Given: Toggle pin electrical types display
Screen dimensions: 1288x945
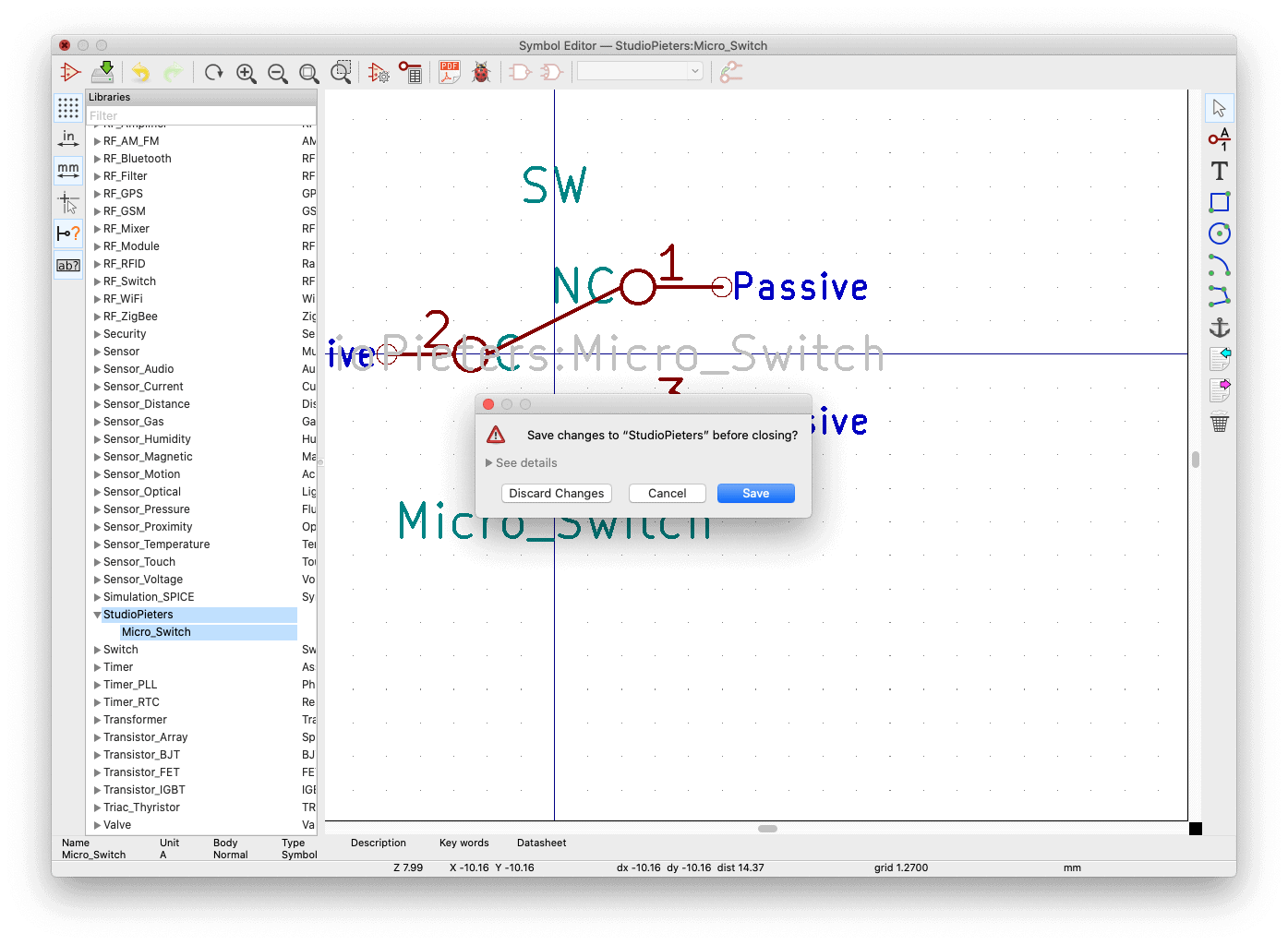Looking at the screenshot, I should click(x=68, y=233).
